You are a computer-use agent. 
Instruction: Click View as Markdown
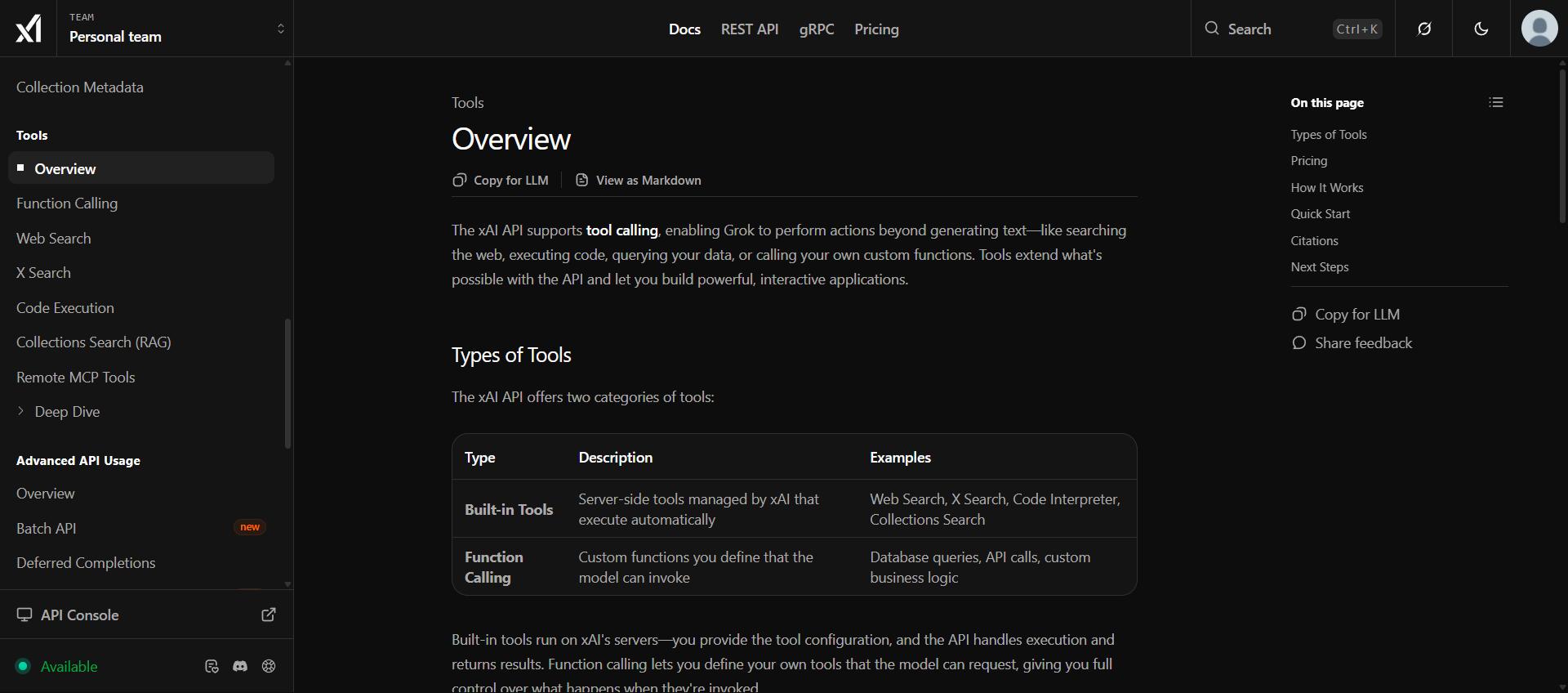tap(638, 181)
